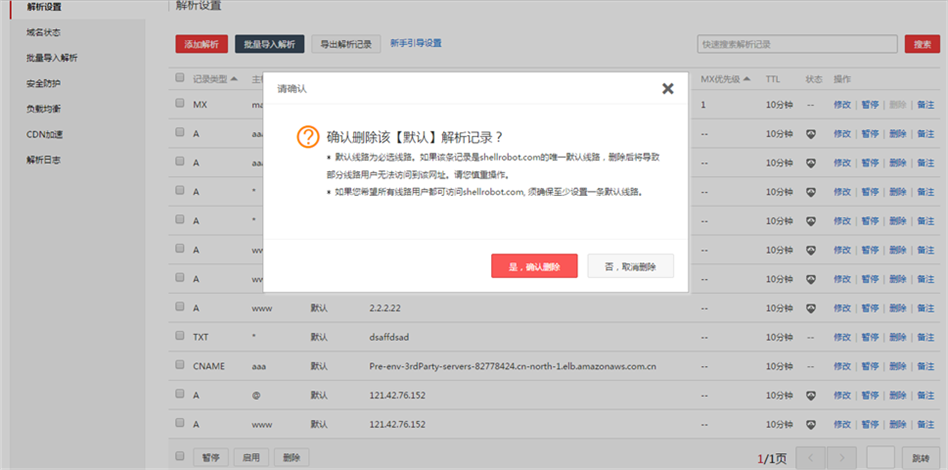Cancel with 否，取消删除 button
Screen dimensions: 948x470
point(630,266)
